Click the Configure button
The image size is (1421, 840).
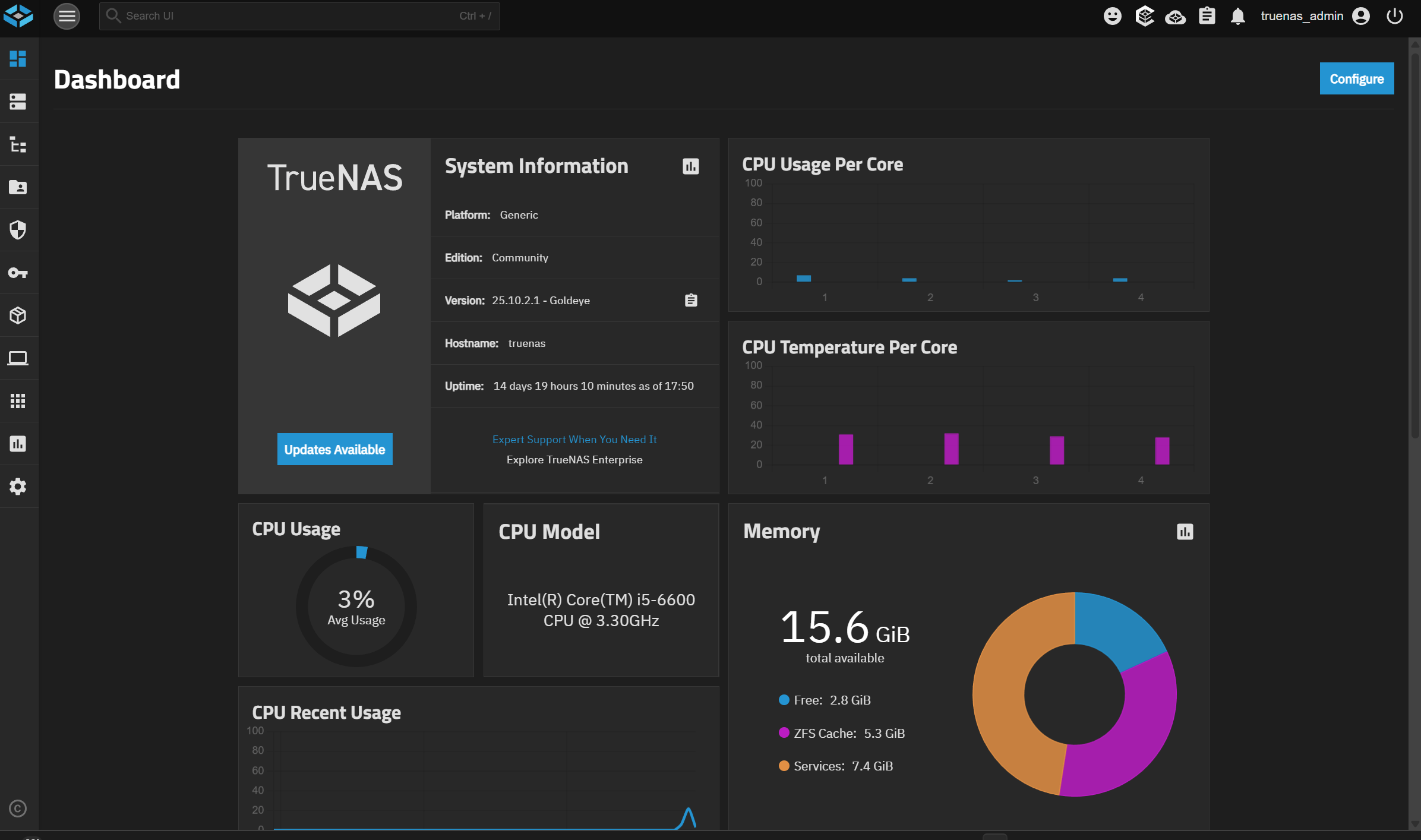[x=1356, y=78]
